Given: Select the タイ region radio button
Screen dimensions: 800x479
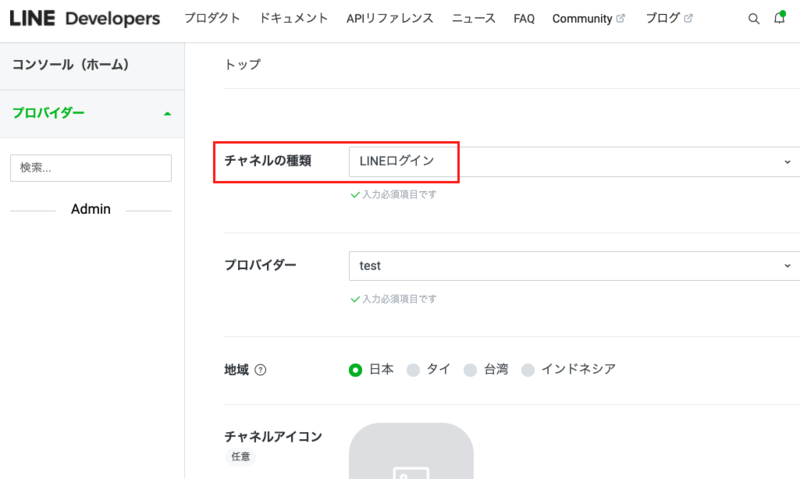Looking at the screenshot, I should pyautogui.click(x=413, y=370).
